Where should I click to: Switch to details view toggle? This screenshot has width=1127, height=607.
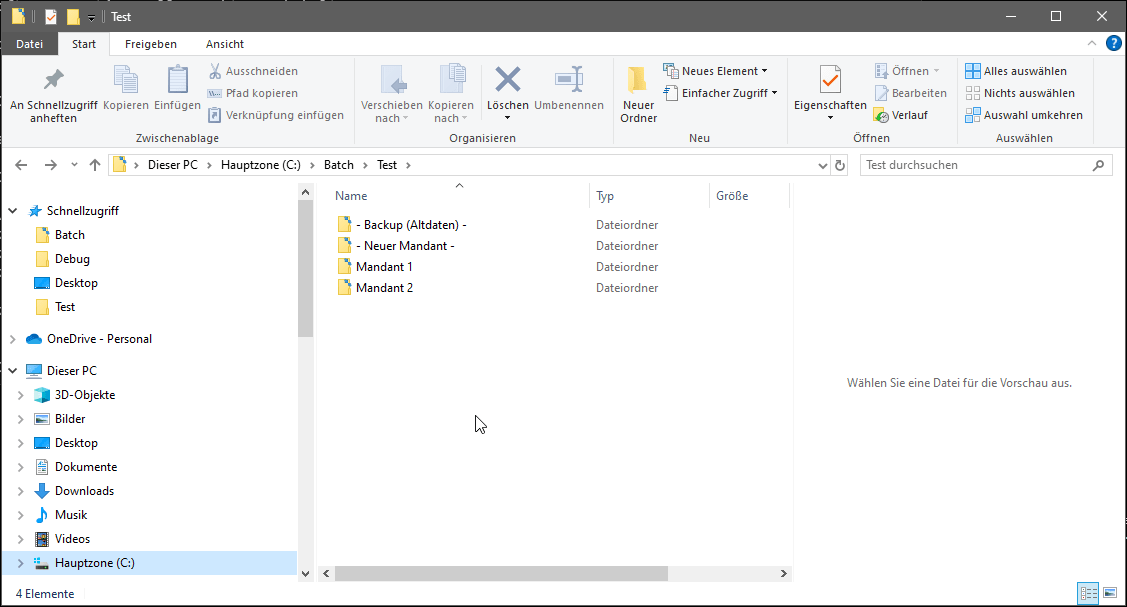pyautogui.click(x=1088, y=594)
